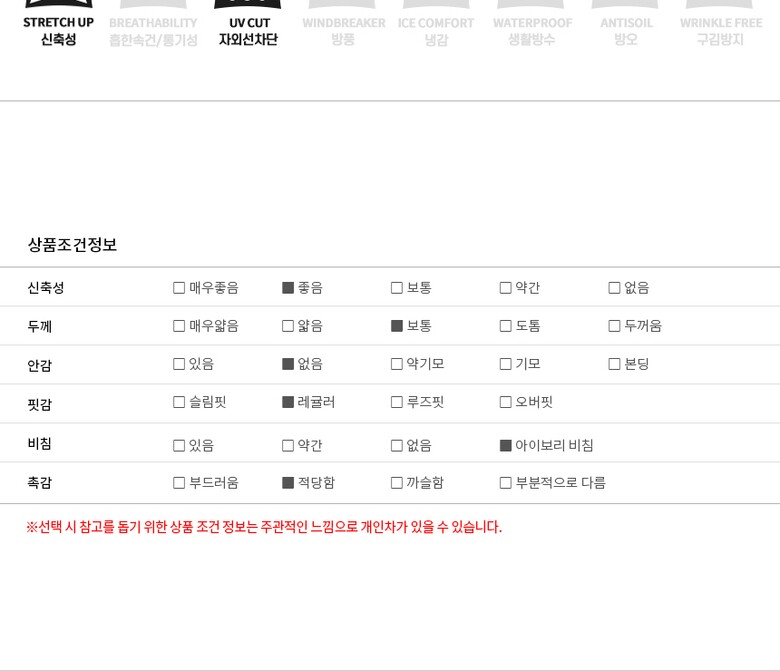Select 슬림핏 checkbox in 핏감 row
This screenshot has height=671, width=780.
click(x=179, y=402)
